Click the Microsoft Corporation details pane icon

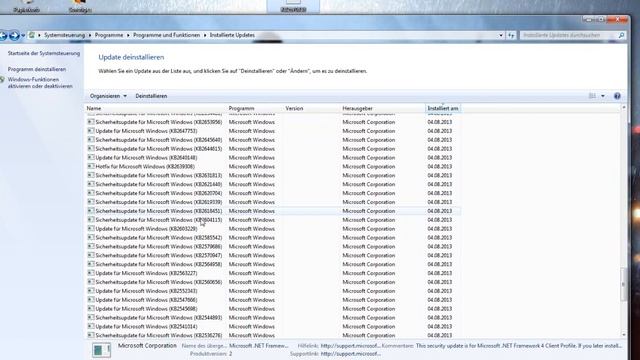click(101, 350)
